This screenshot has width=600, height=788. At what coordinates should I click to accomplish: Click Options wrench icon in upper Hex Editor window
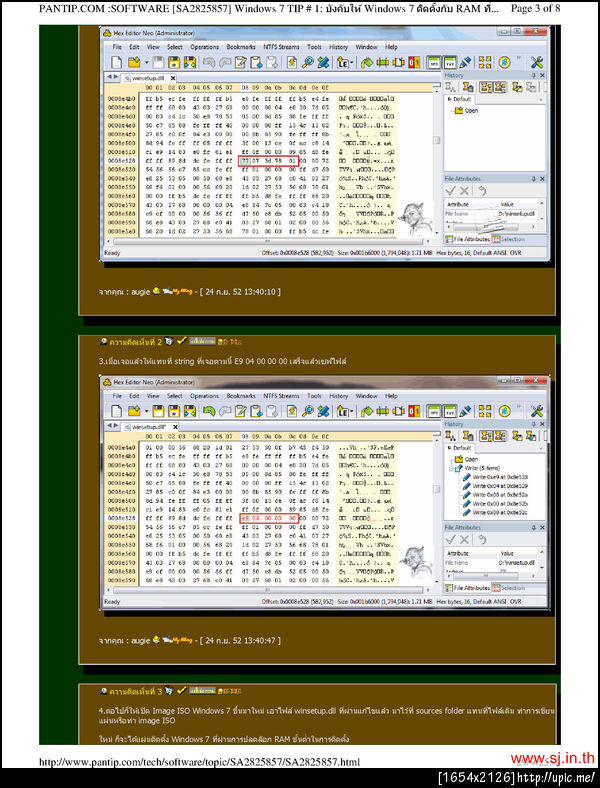[x=537, y=62]
